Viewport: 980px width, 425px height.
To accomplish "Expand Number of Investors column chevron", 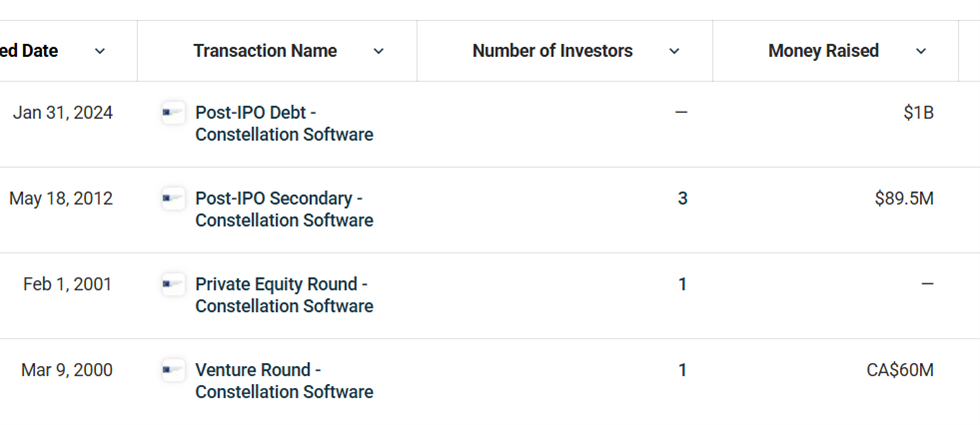I will point(674,51).
